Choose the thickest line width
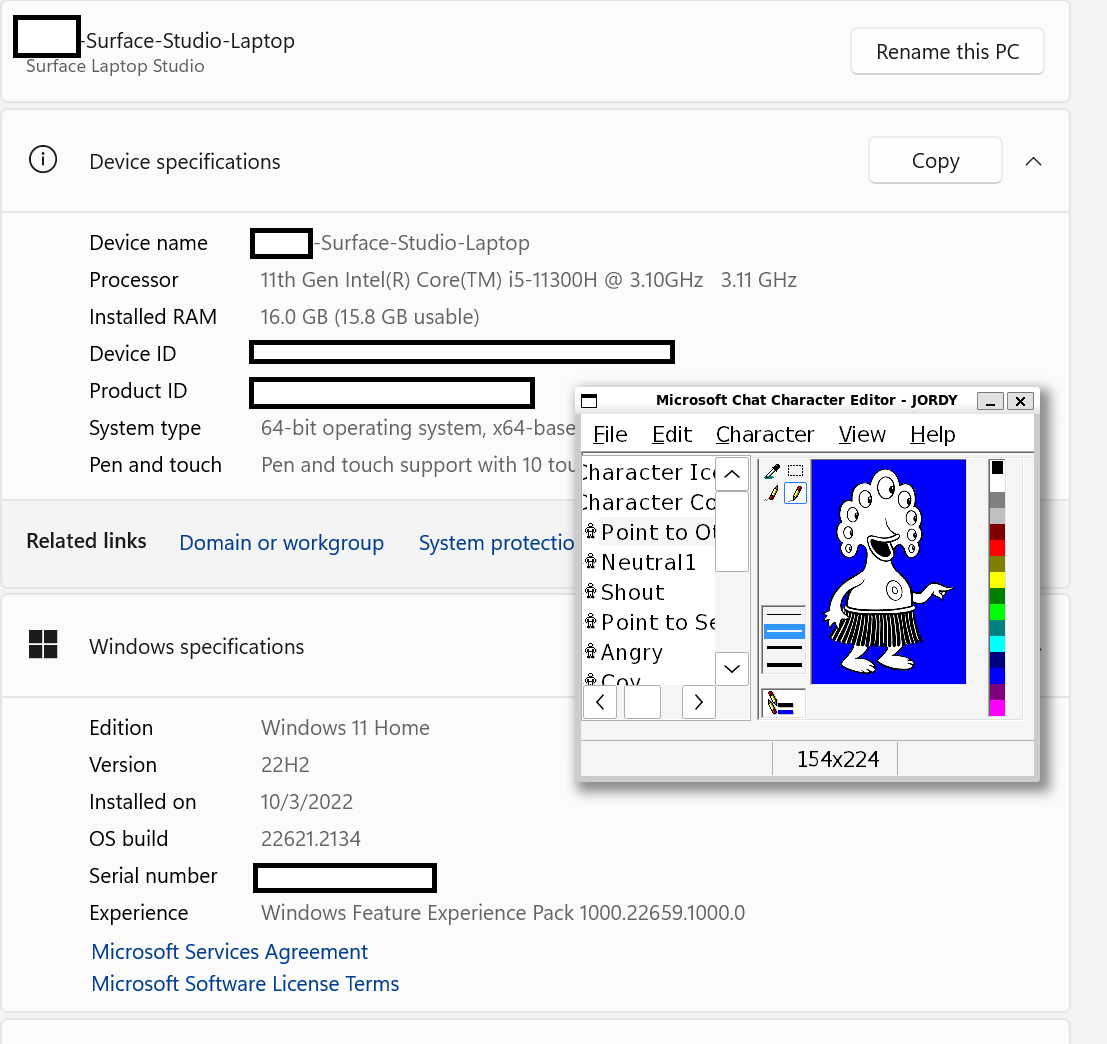Viewport: 1107px width, 1044px height. point(784,664)
